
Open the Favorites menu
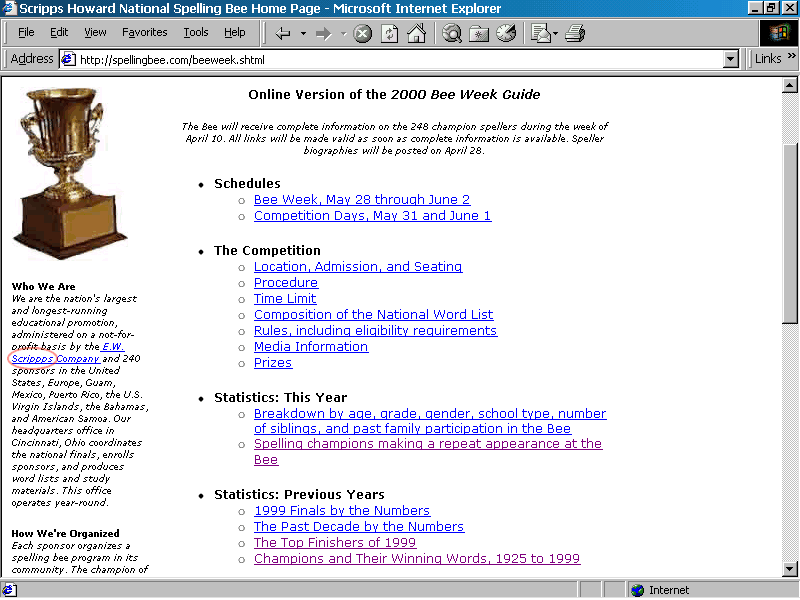tap(145, 32)
